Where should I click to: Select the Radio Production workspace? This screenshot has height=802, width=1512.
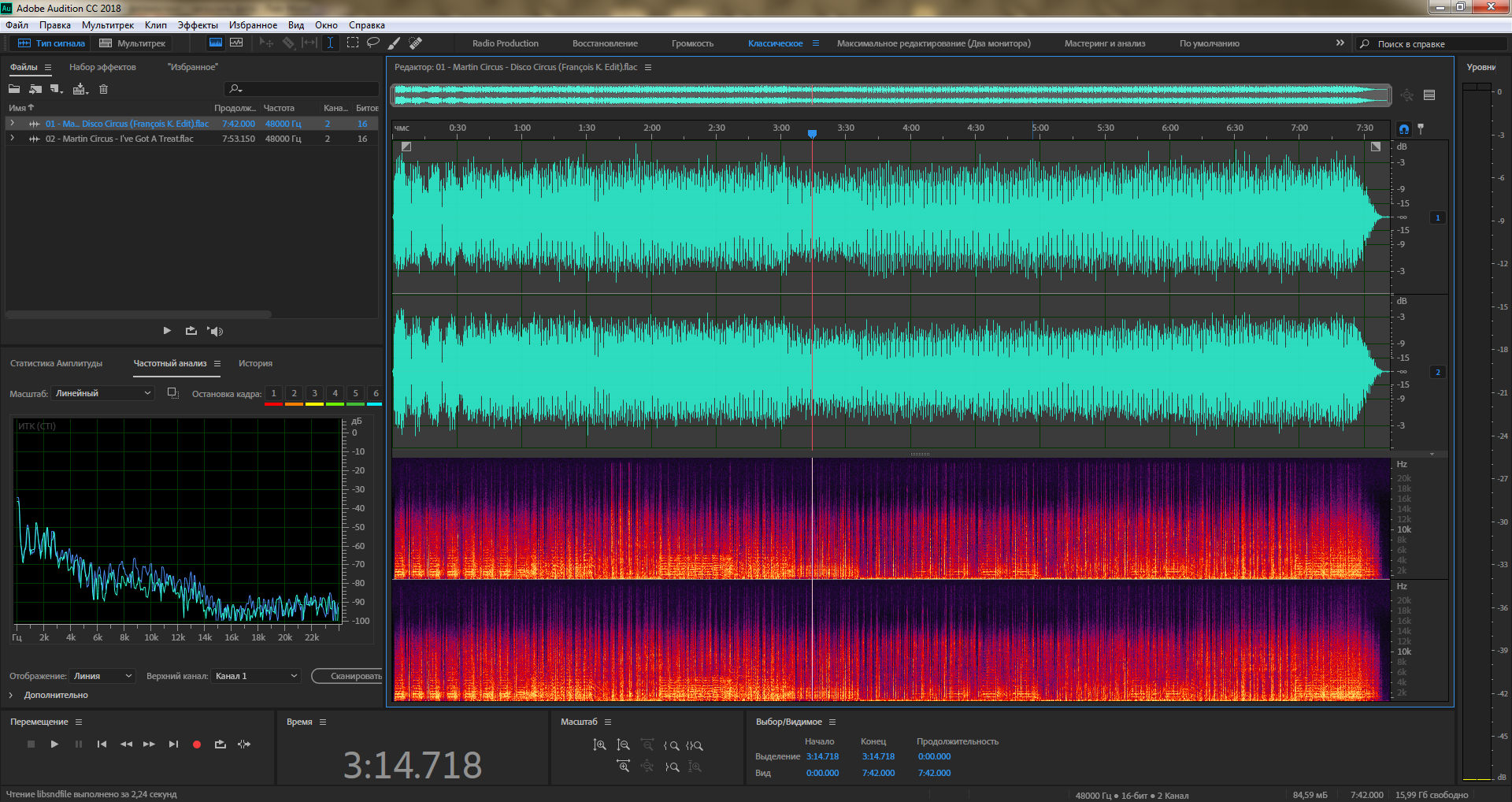[506, 43]
